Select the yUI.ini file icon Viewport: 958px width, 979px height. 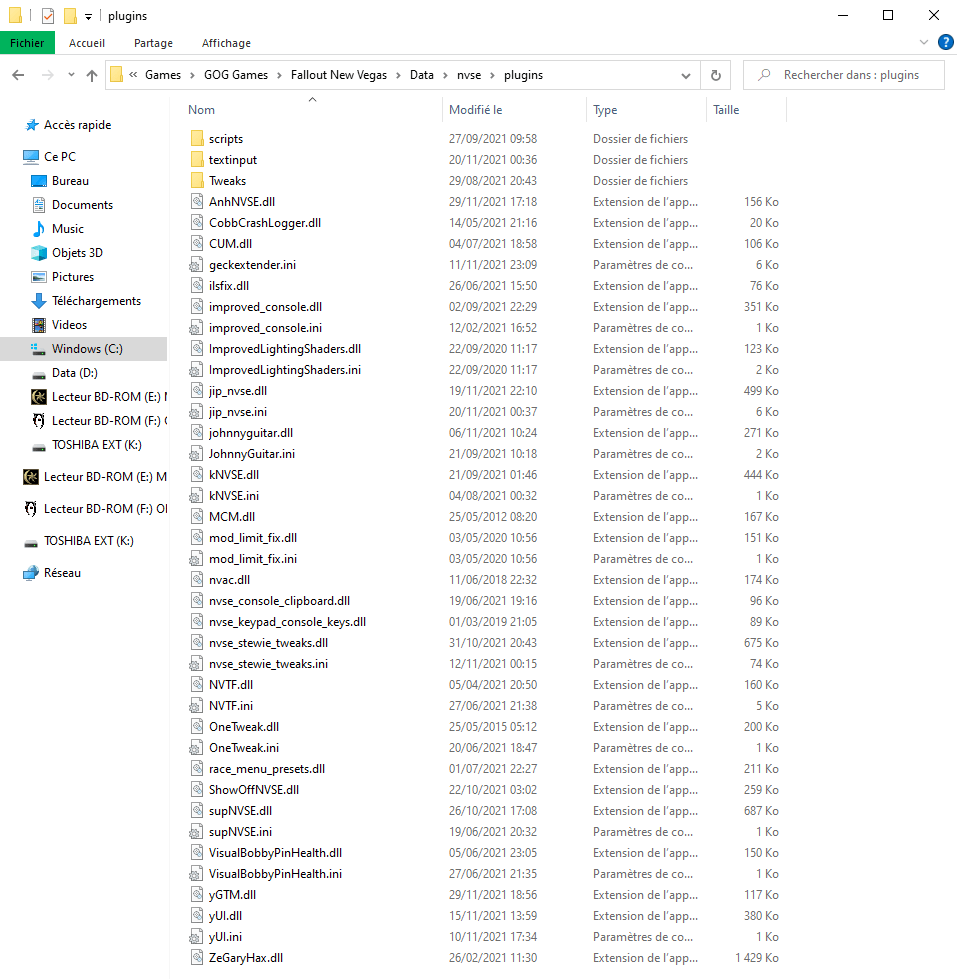tap(197, 937)
